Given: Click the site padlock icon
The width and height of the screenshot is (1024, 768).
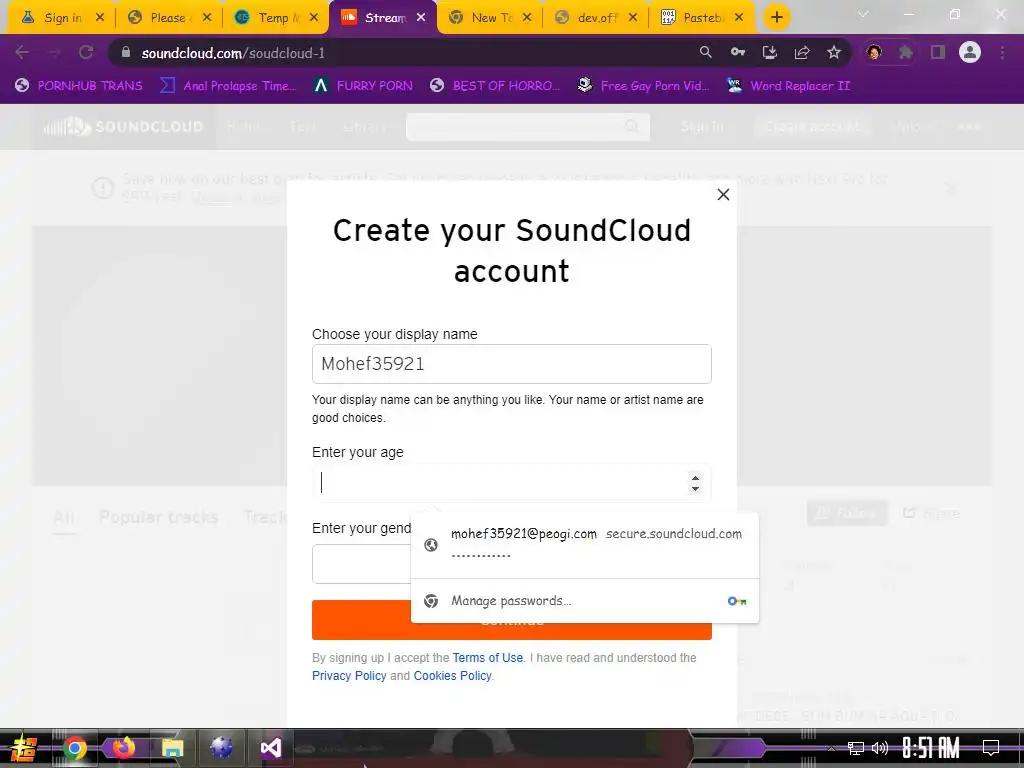Looking at the screenshot, I should 126,52.
